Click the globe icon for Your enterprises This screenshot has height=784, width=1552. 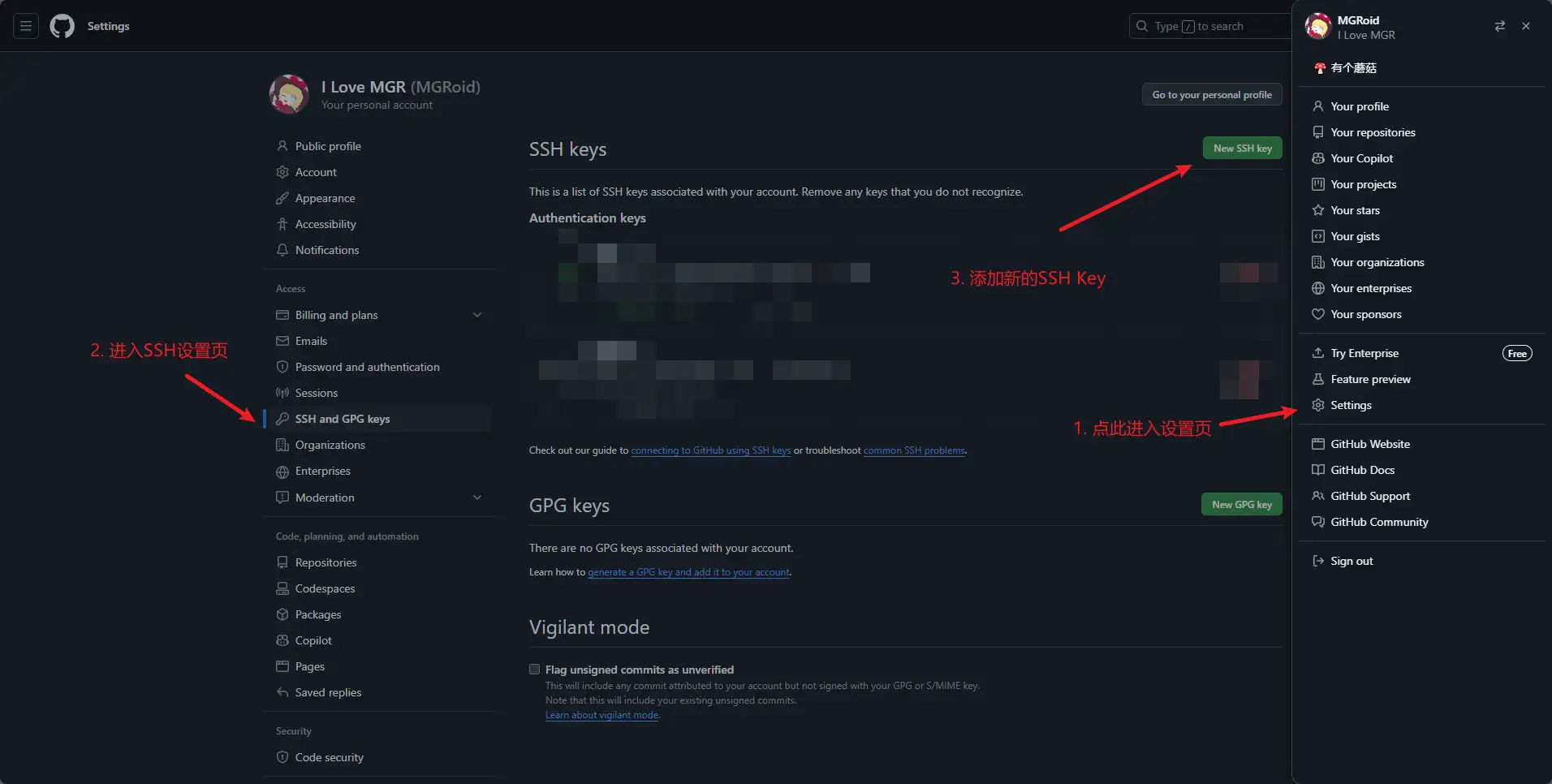coord(1318,288)
